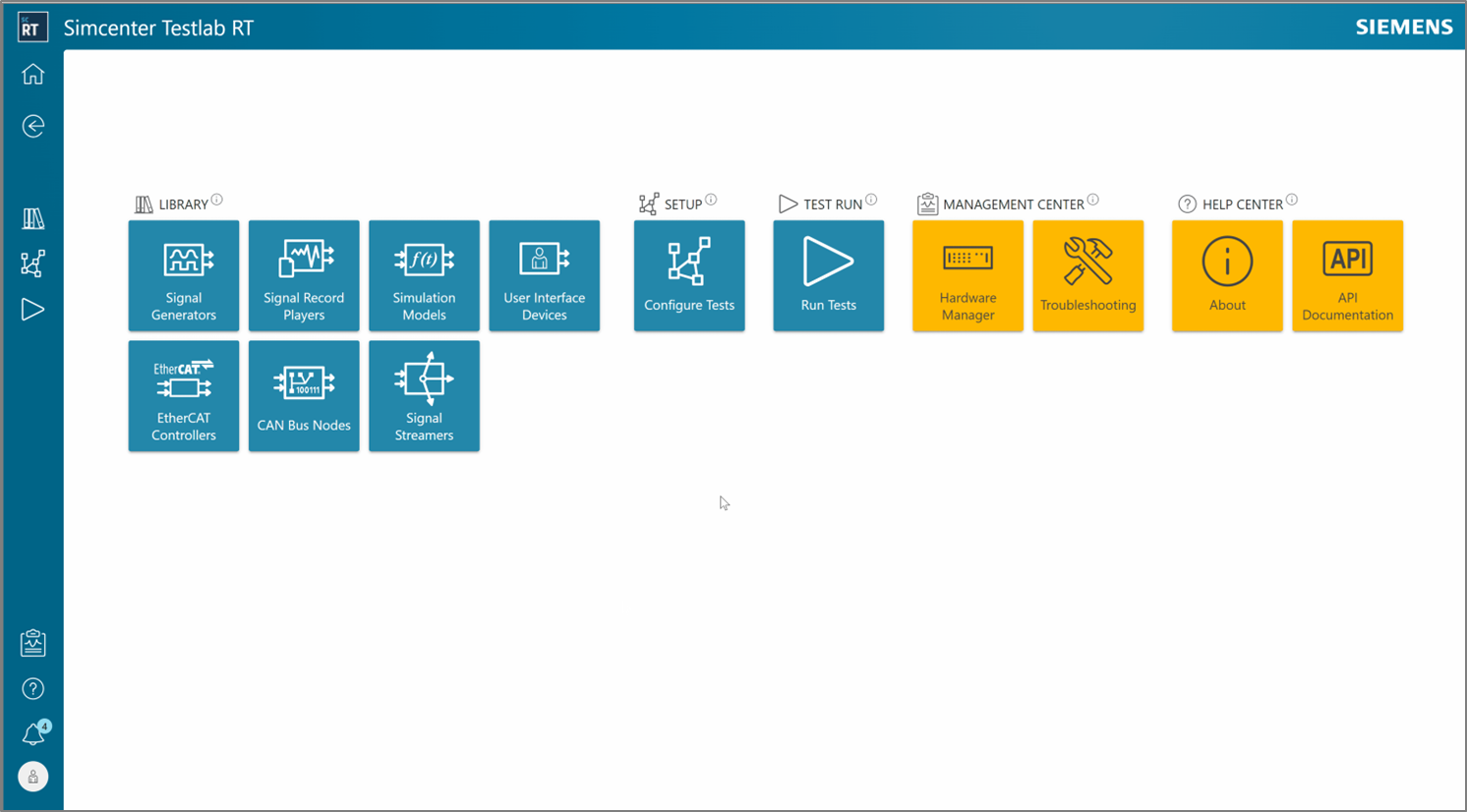
Task: Select the Setup icon in the sidebar
Action: (x=32, y=263)
